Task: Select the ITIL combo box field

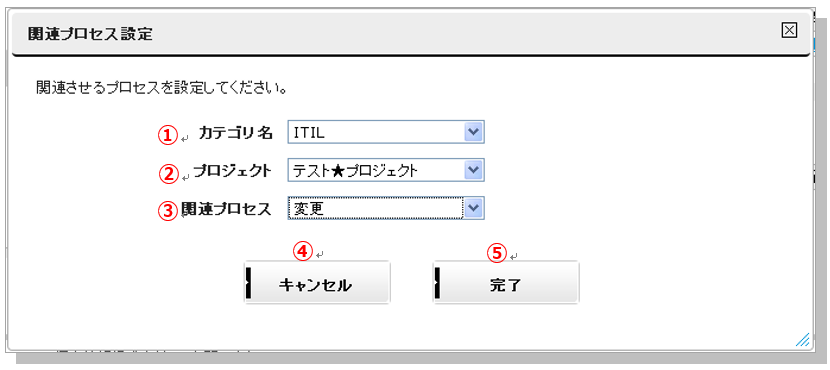Action: pyautogui.click(x=385, y=132)
